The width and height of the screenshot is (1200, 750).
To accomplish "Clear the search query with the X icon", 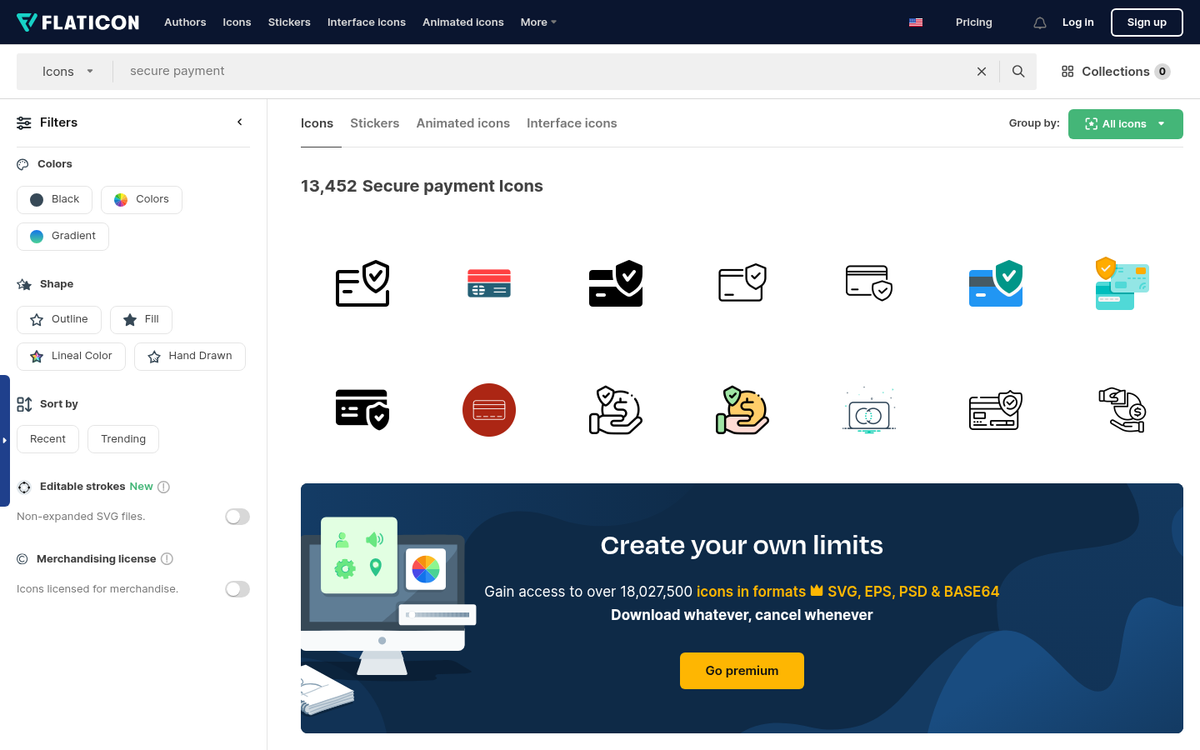I will (981, 71).
